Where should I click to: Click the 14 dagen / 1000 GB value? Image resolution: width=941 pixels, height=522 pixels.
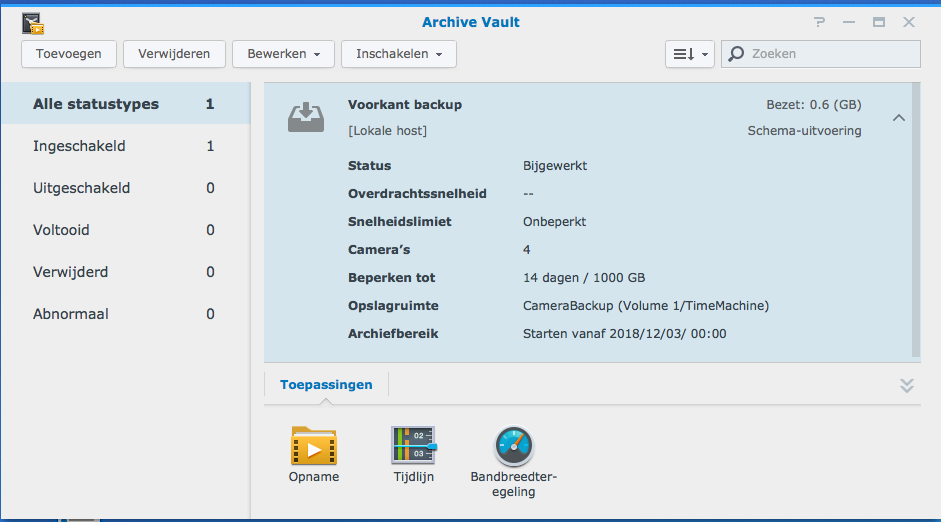584,278
